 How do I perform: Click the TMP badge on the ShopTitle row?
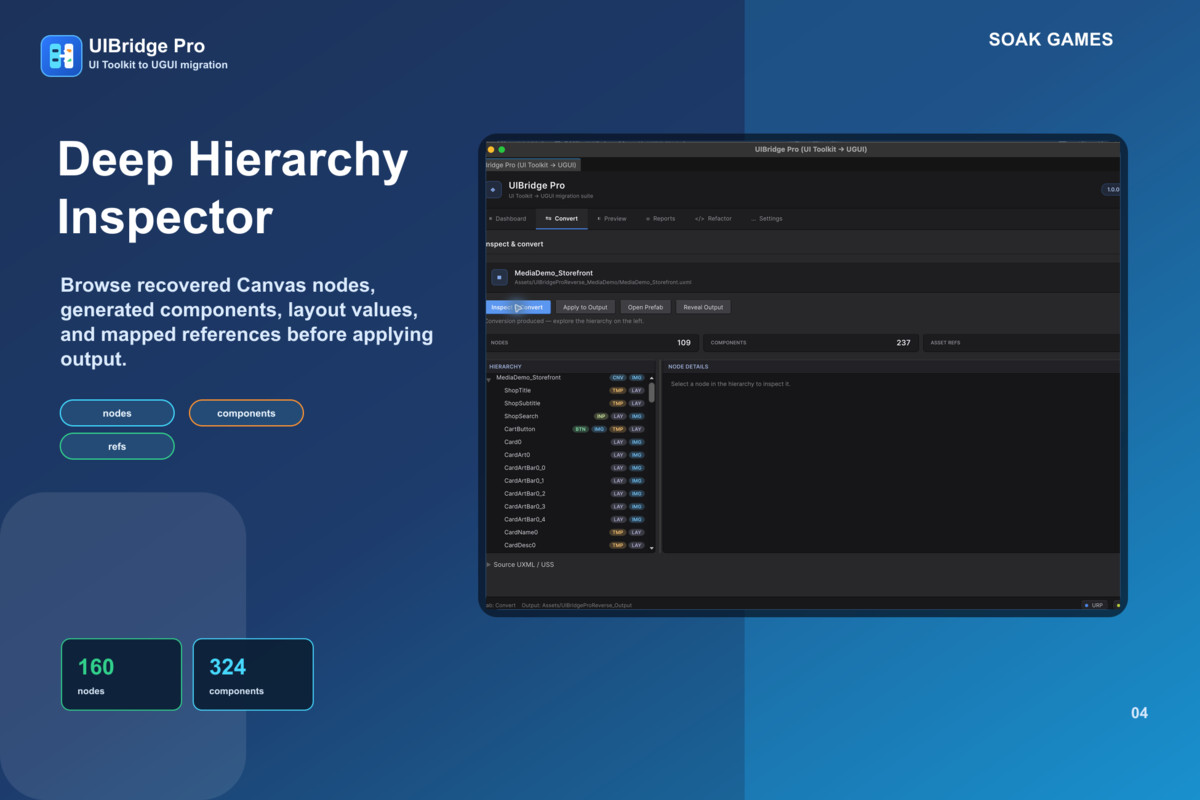click(618, 391)
